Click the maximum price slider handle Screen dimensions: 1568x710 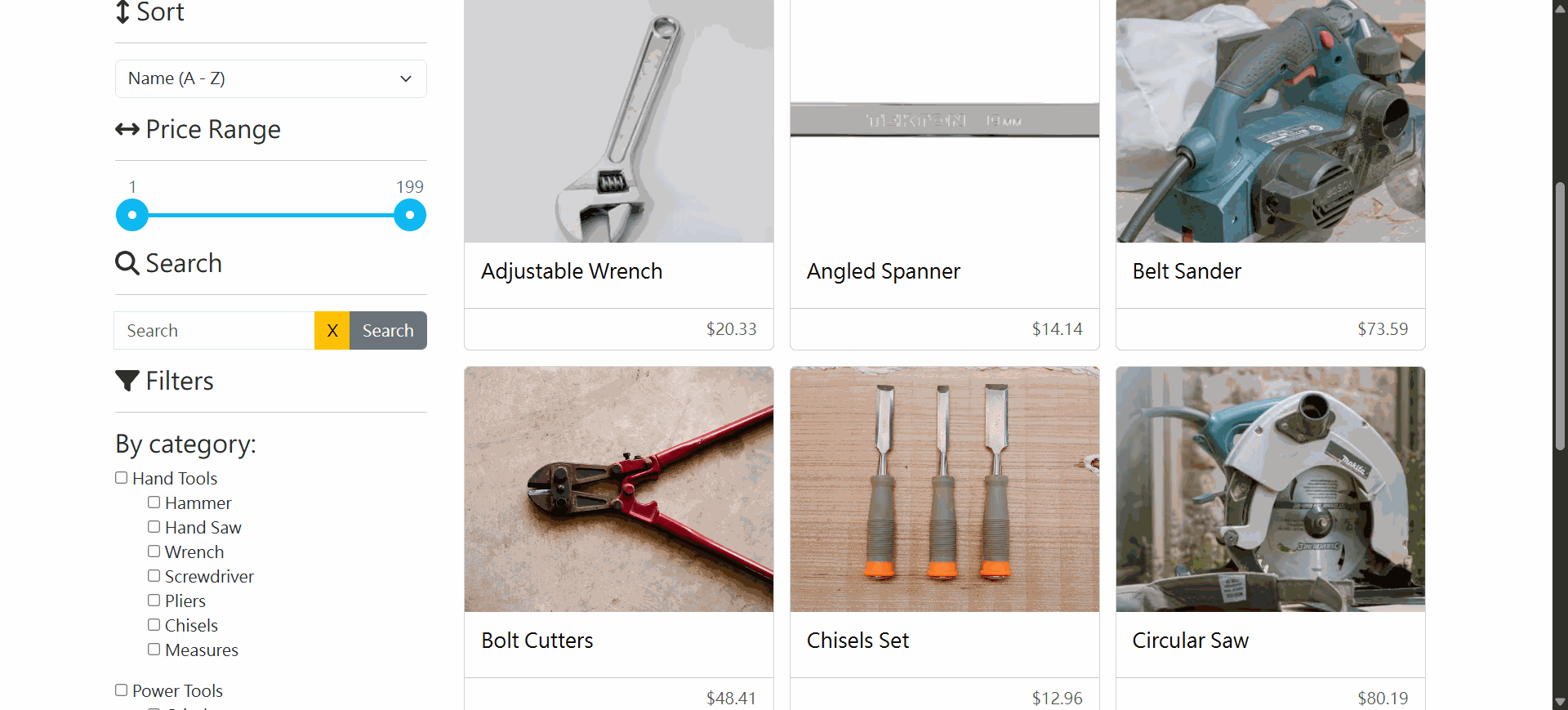(x=410, y=215)
